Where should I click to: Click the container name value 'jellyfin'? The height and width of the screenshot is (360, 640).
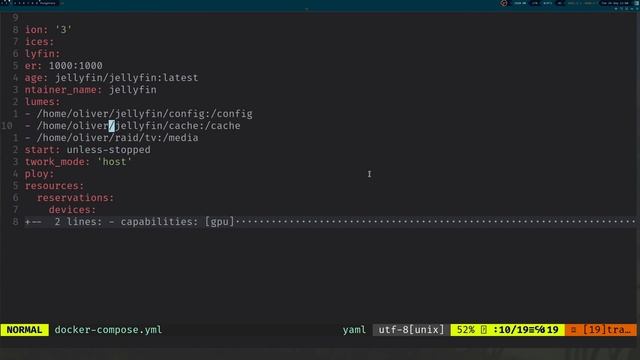coord(133,90)
